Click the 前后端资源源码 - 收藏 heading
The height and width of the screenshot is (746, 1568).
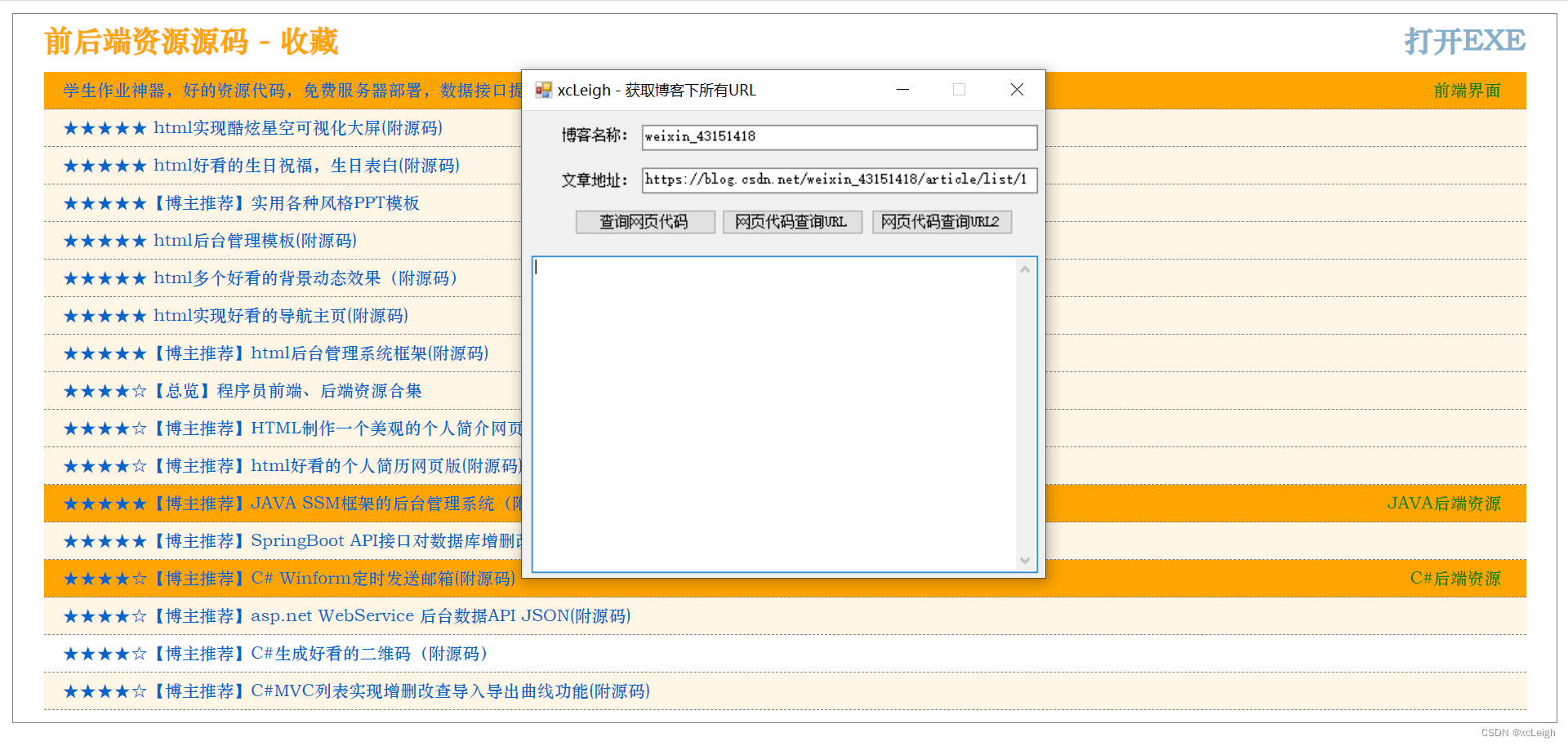click(191, 42)
